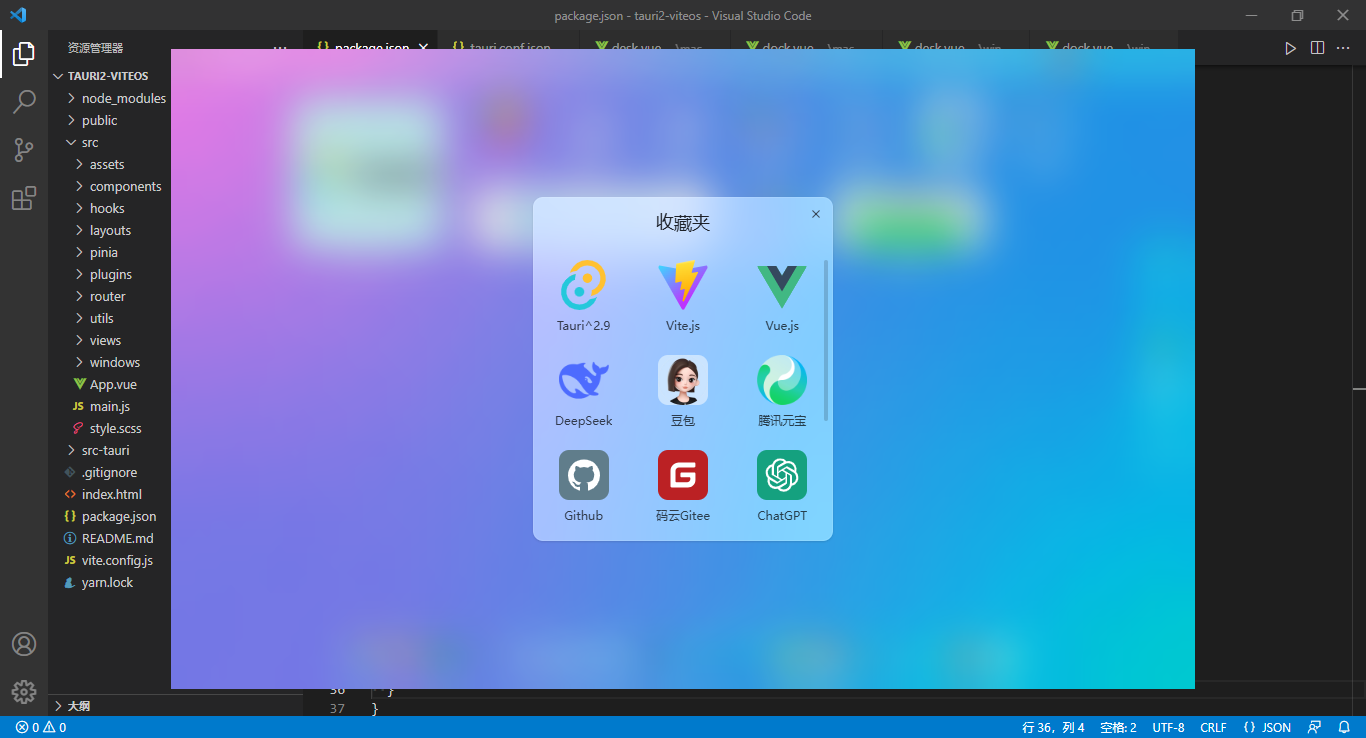Open the Search view in the activity bar
1366x738 pixels.
pyautogui.click(x=24, y=102)
